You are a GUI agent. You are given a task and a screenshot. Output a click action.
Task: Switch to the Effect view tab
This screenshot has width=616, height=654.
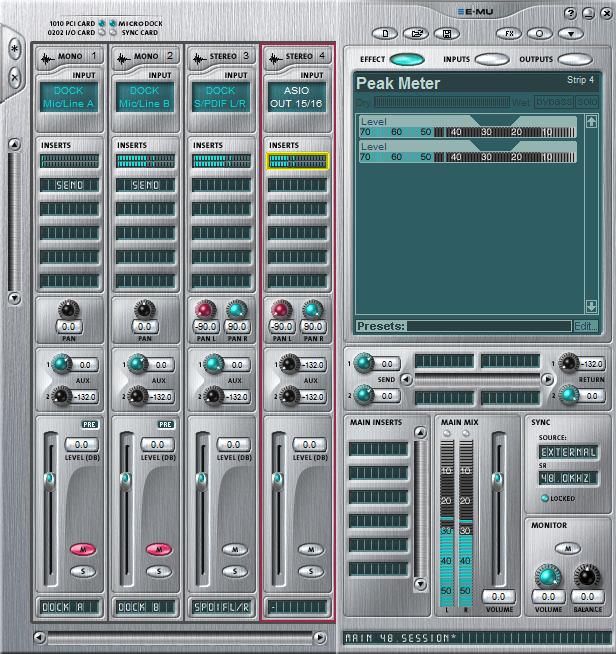407,59
